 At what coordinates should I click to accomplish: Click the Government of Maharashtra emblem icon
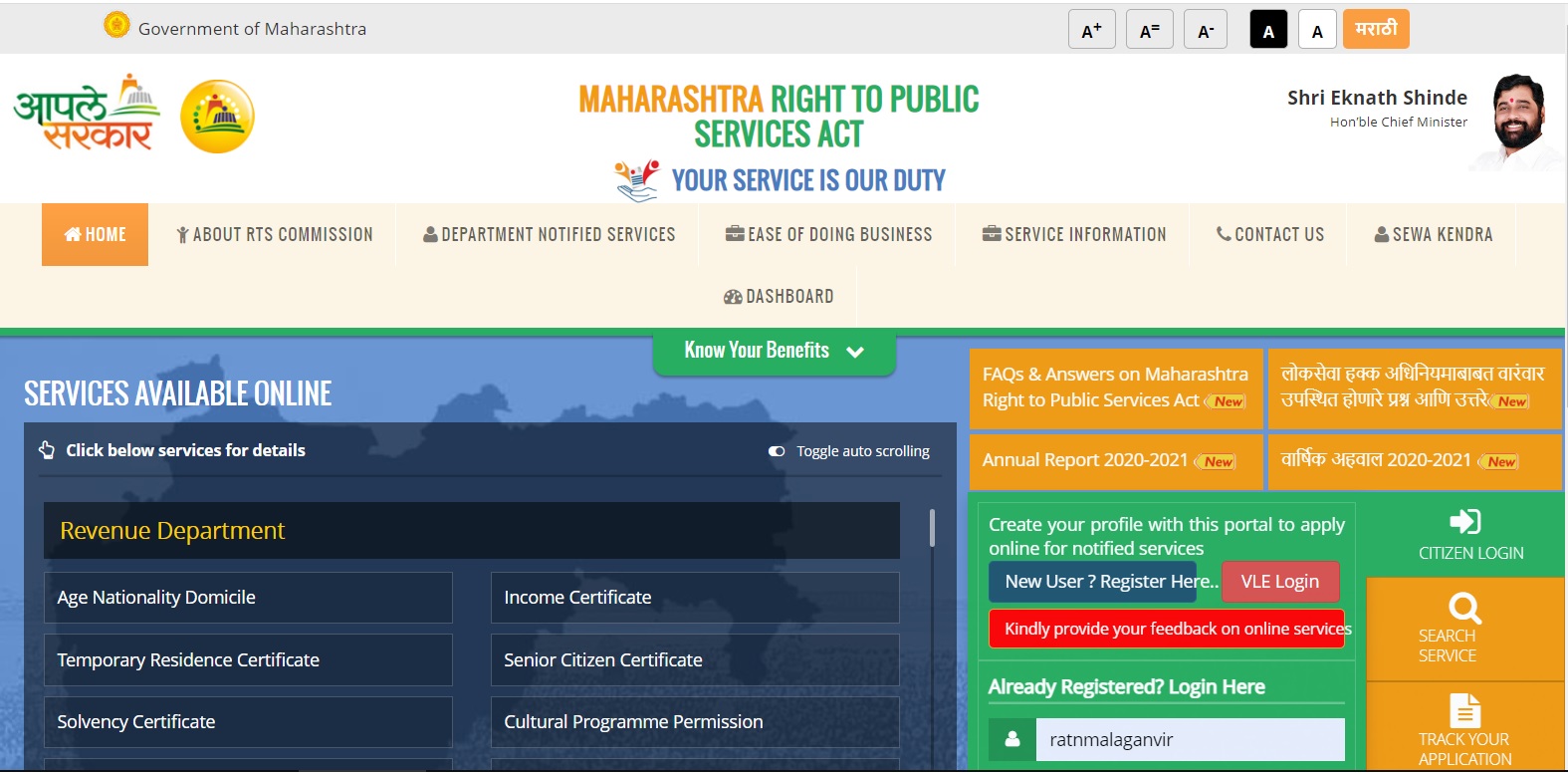pyautogui.click(x=116, y=25)
